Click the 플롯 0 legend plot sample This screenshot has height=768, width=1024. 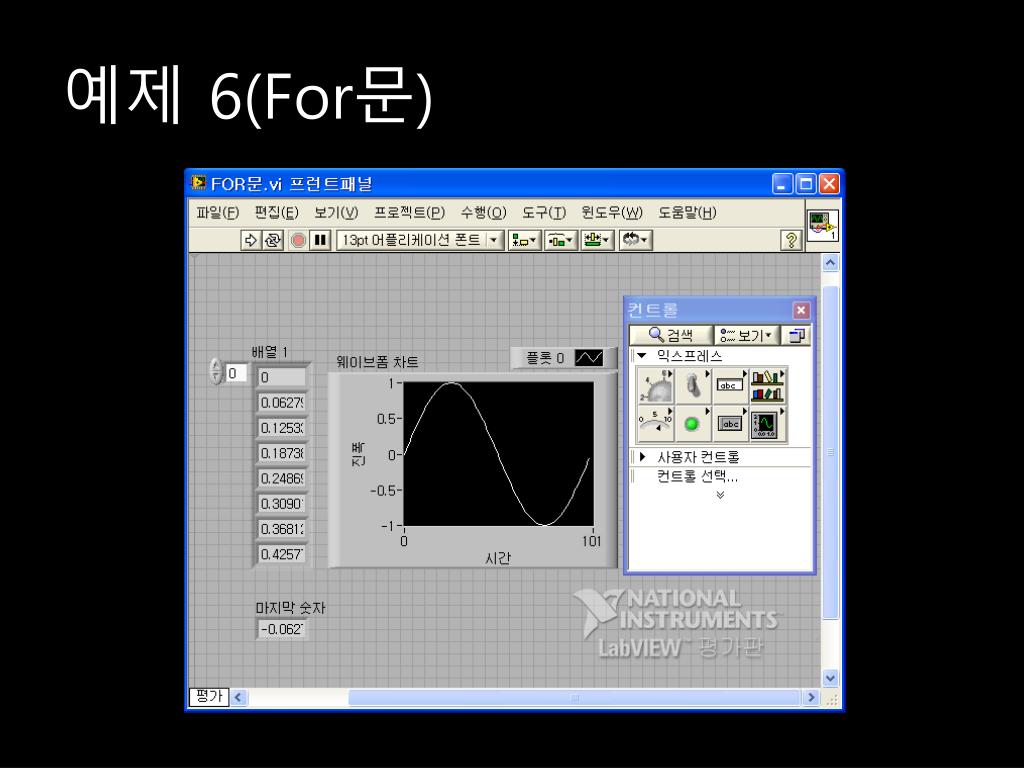[588, 358]
